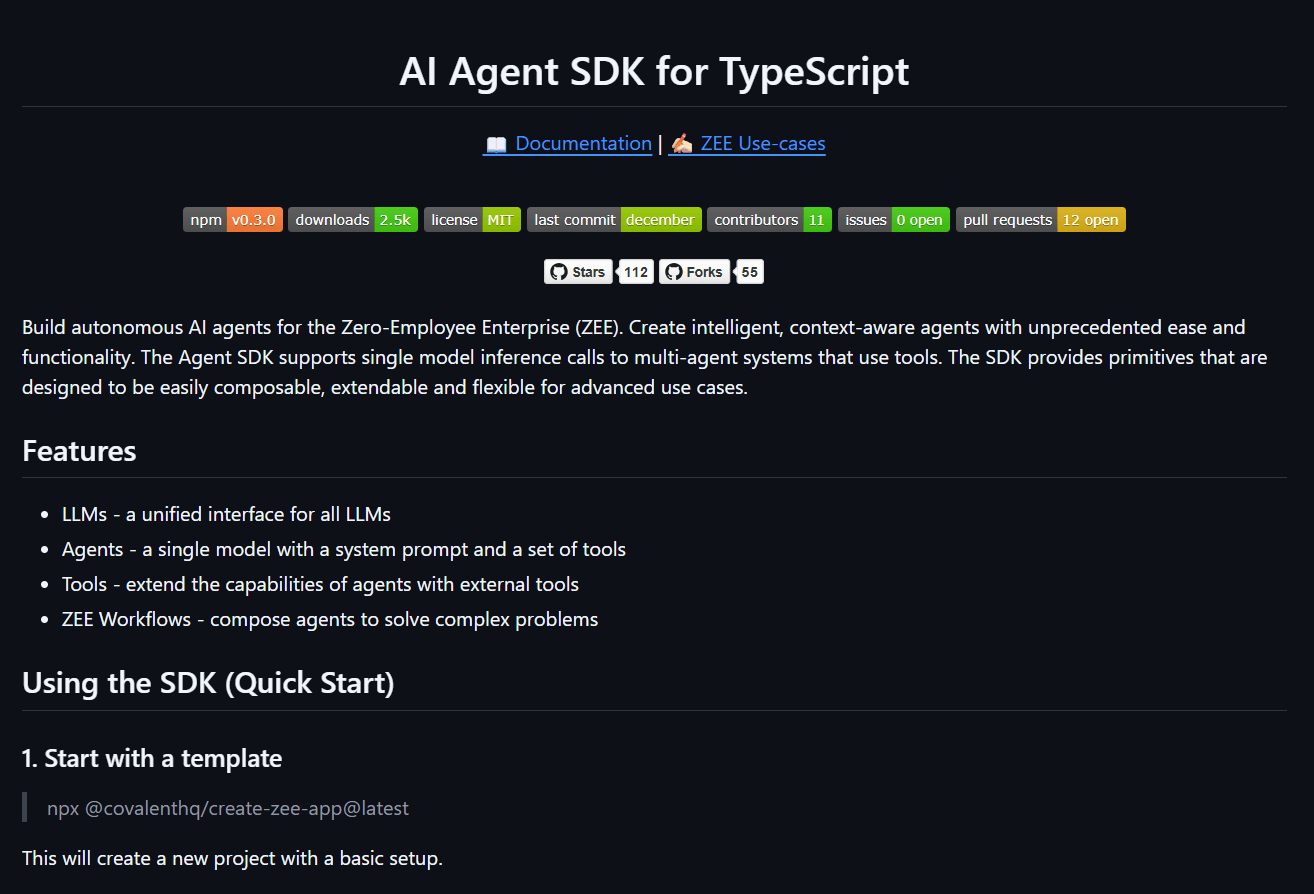Click the downloads 2.5k badge
The image size is (1314, 894).
pos(352,219)
